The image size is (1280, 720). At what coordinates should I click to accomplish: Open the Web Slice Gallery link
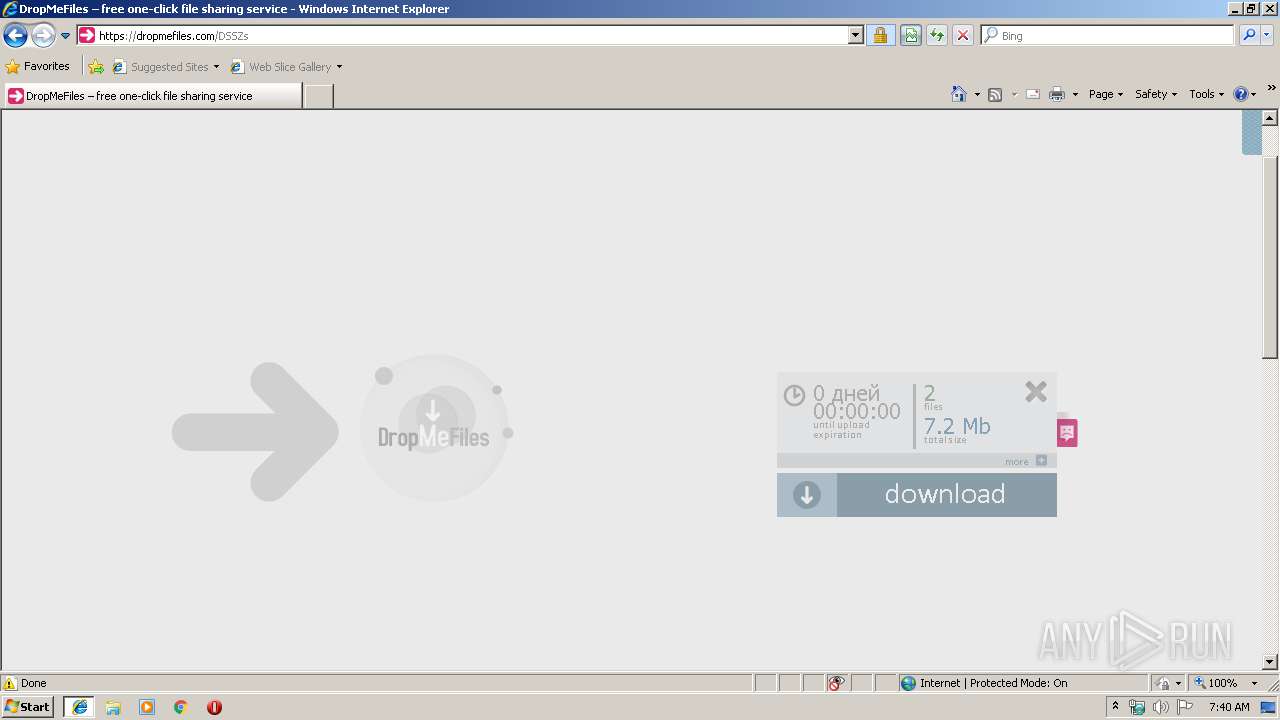(x=281, y=67)
